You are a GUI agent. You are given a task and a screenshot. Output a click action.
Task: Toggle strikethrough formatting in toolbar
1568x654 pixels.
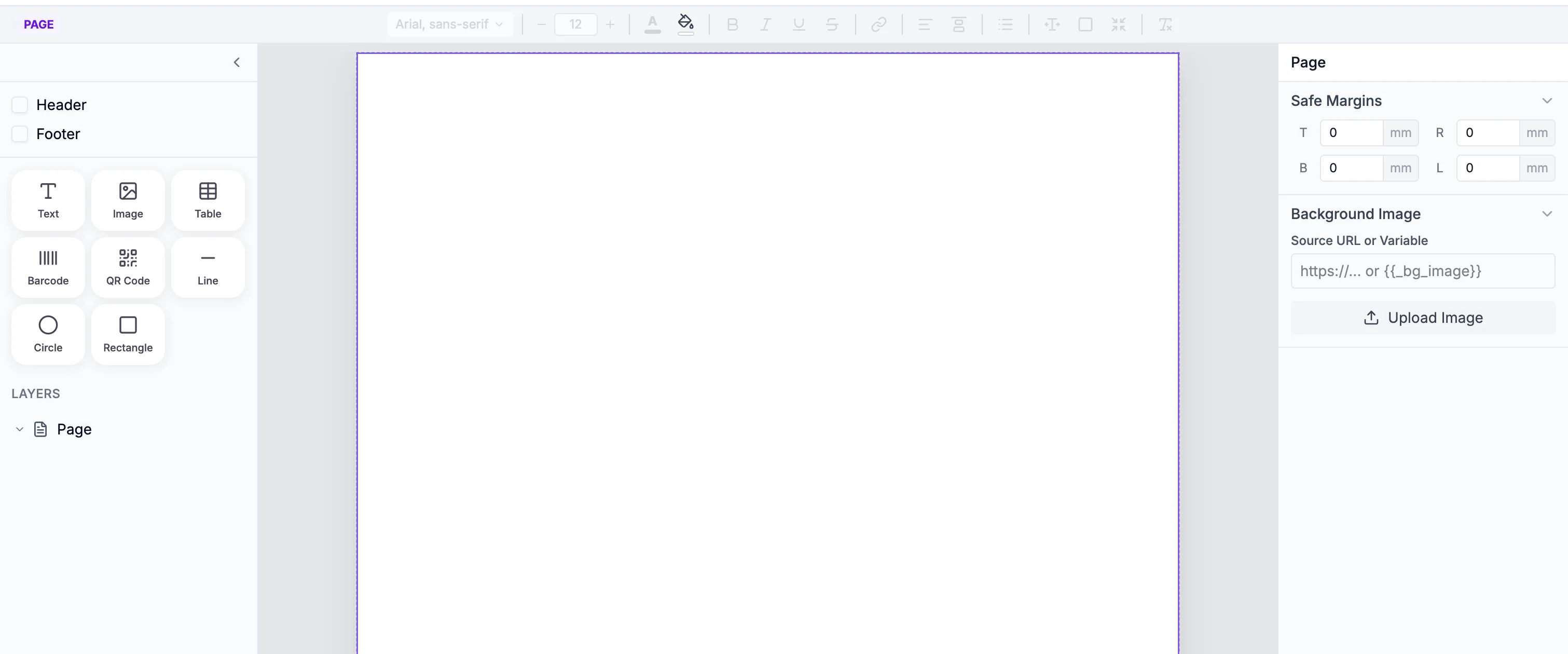coord(832,24)
